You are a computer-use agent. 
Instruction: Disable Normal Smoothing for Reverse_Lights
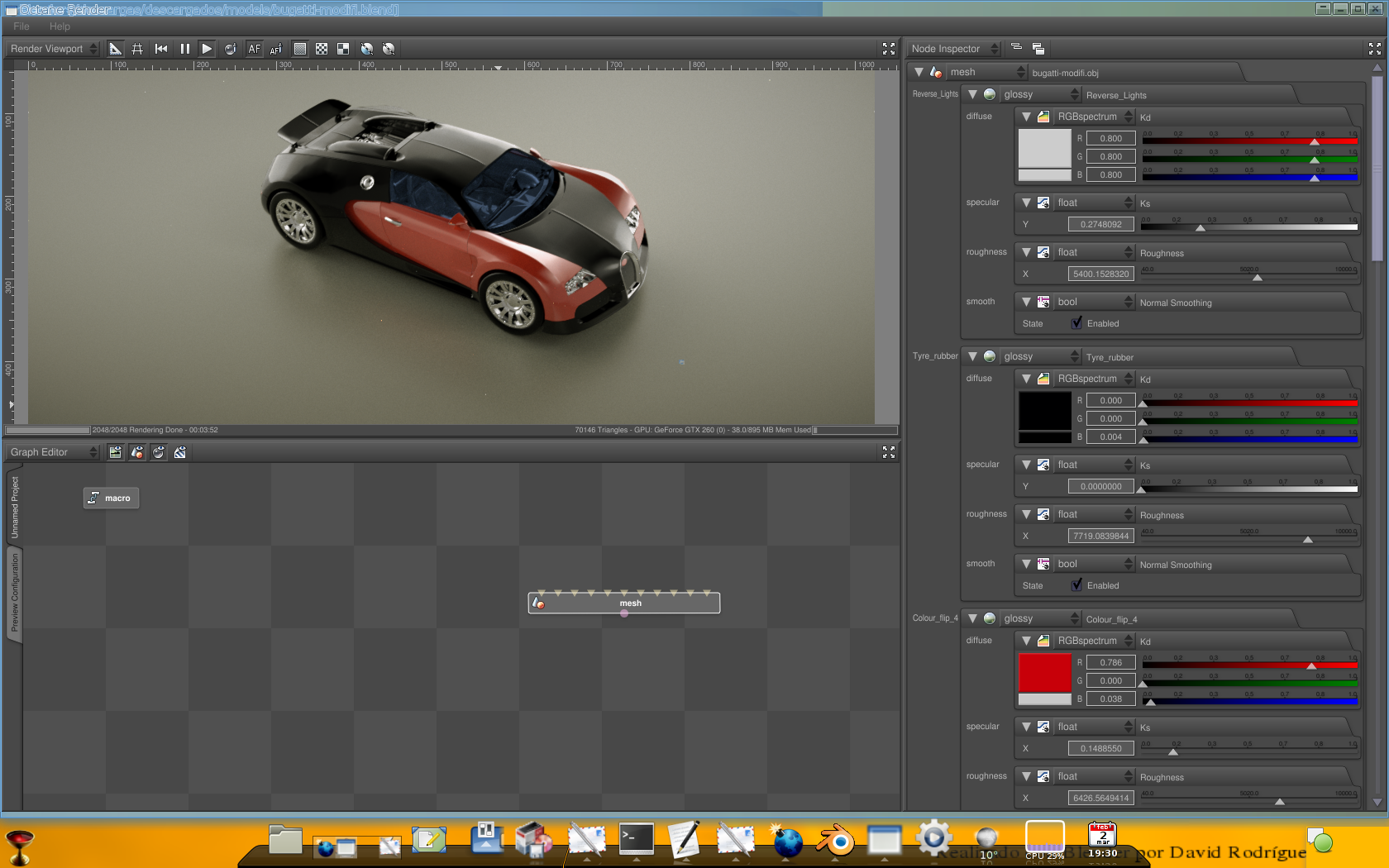(1076, 323)
